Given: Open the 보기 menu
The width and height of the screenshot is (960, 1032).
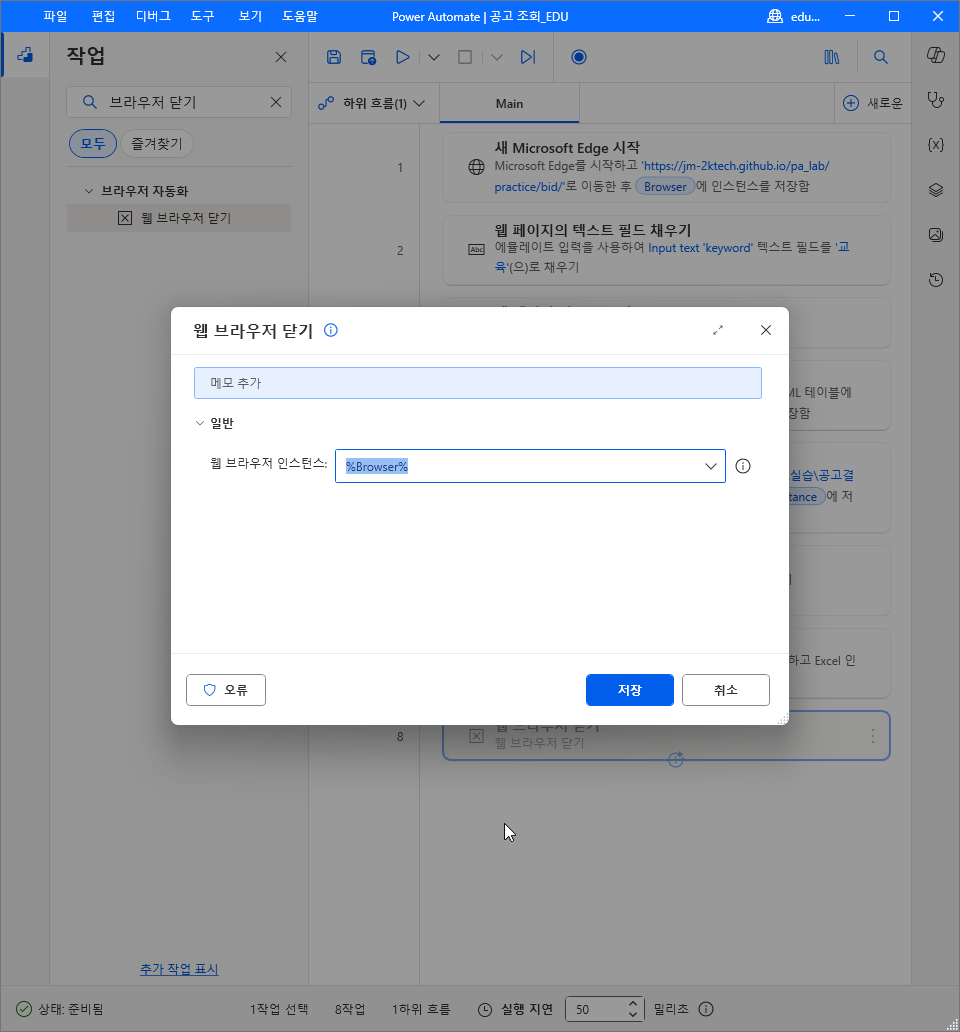Looking at the screenshot, I should coord(250,16).
